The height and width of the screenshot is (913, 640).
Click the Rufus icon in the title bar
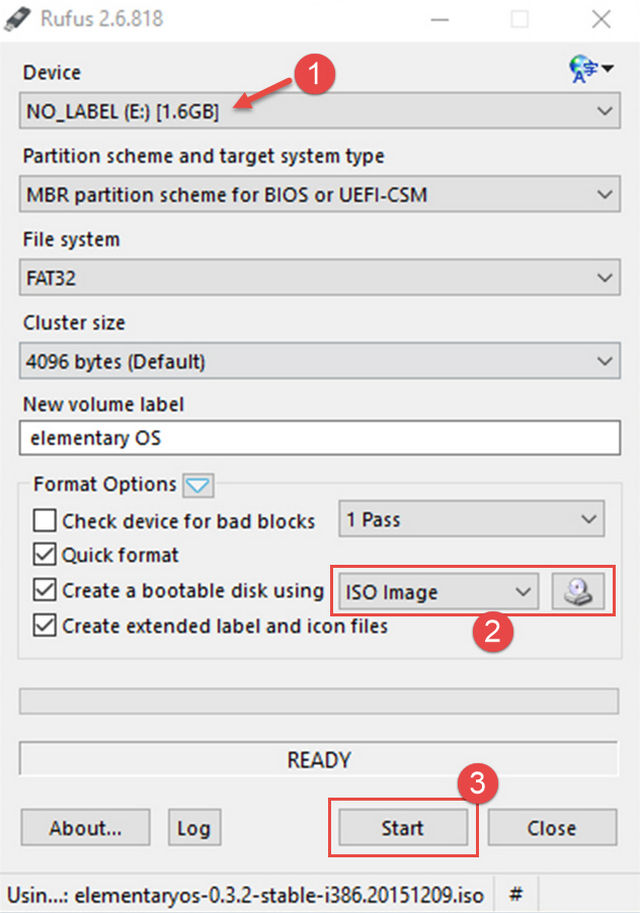tap(17, 18)
